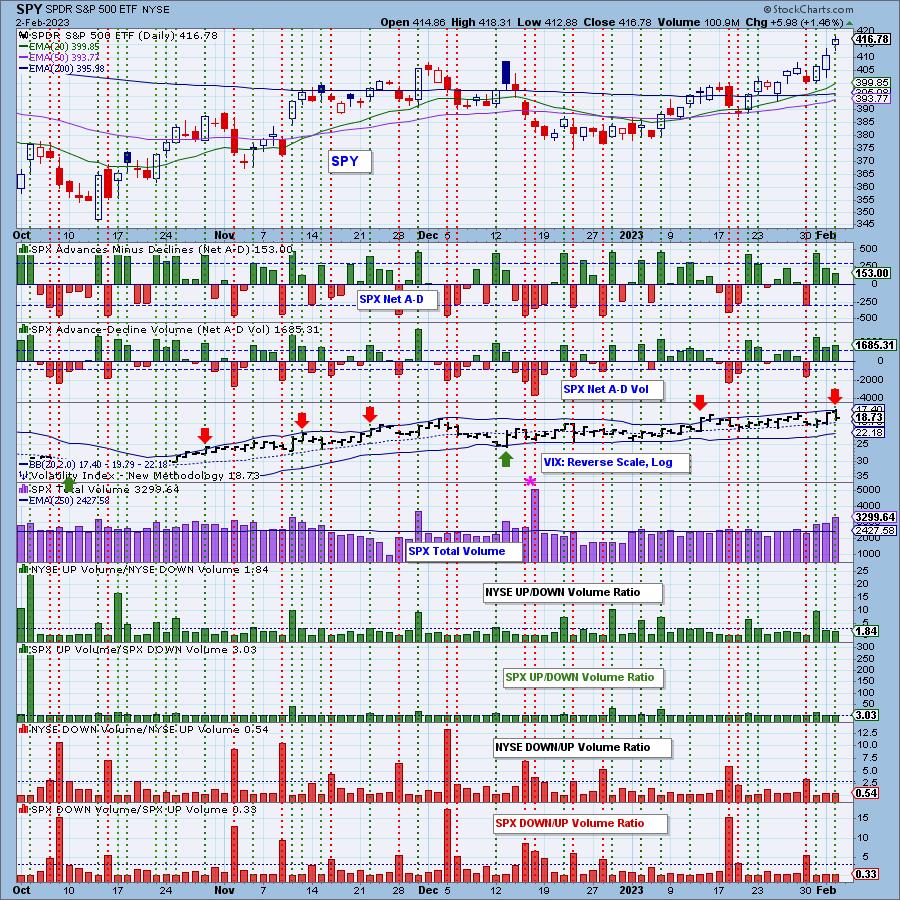
Task: Click the 2427.58 EMA volume tag on the right axis
Action: point(875,530)
